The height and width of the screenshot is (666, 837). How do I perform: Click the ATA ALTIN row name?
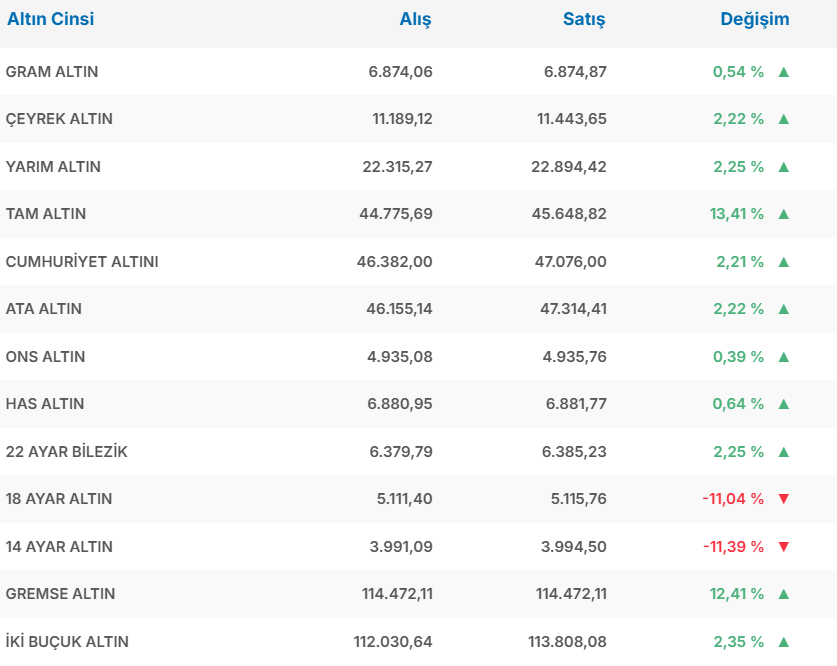pos(44,309)
